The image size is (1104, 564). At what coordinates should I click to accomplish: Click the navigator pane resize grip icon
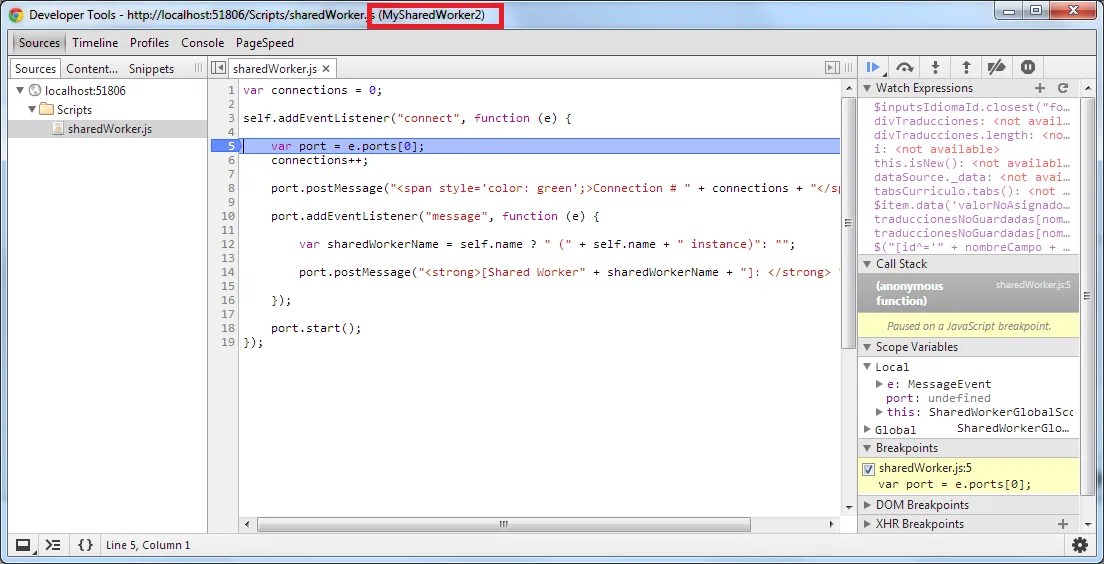(x=199, y=68)
